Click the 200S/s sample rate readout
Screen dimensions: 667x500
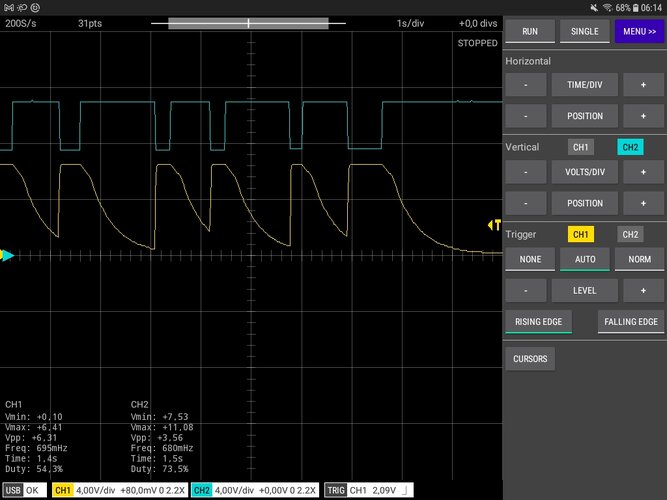coord(20,23)
